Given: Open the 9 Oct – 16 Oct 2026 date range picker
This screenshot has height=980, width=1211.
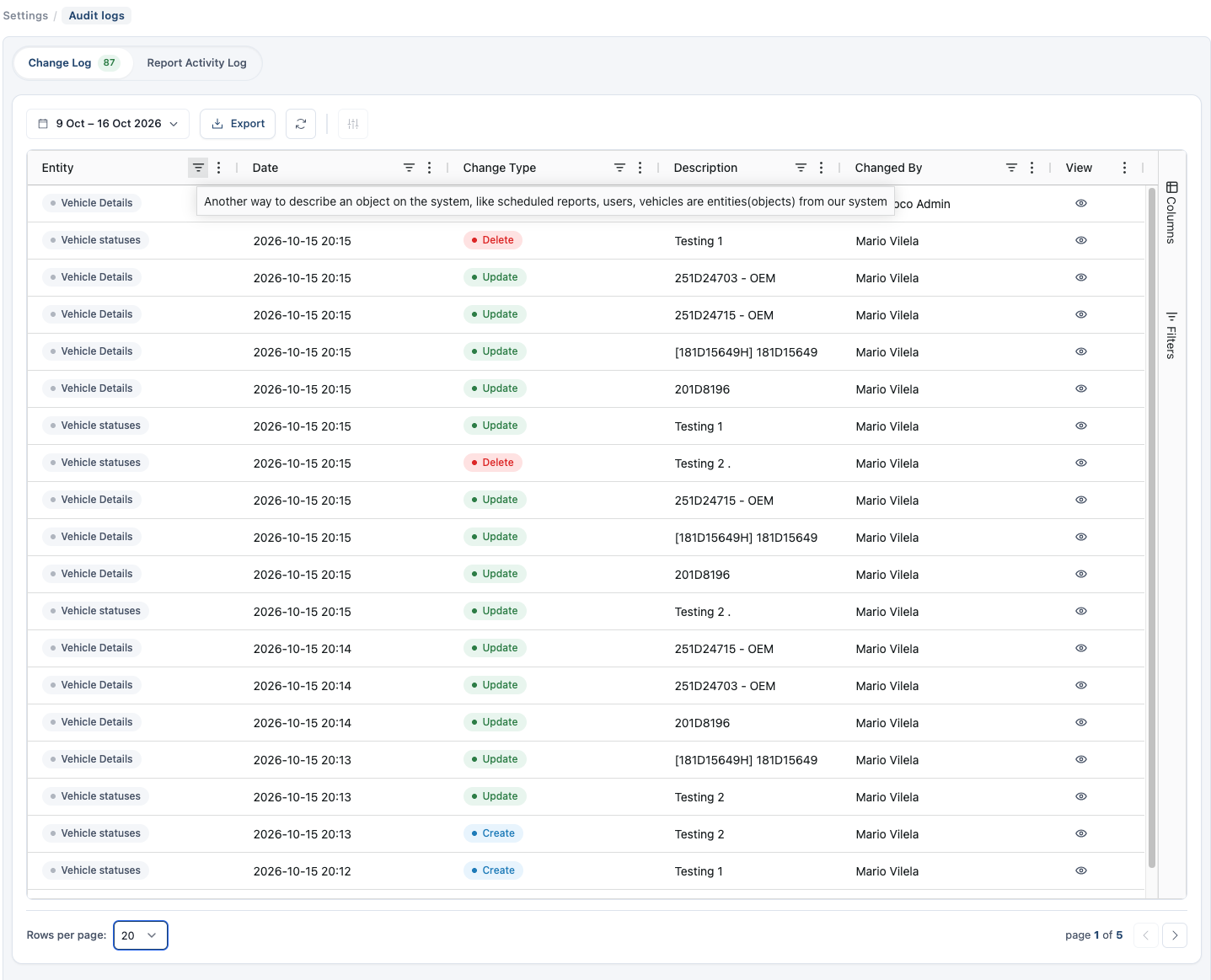Looking at the screenshot, I should [x=108, y=124].
